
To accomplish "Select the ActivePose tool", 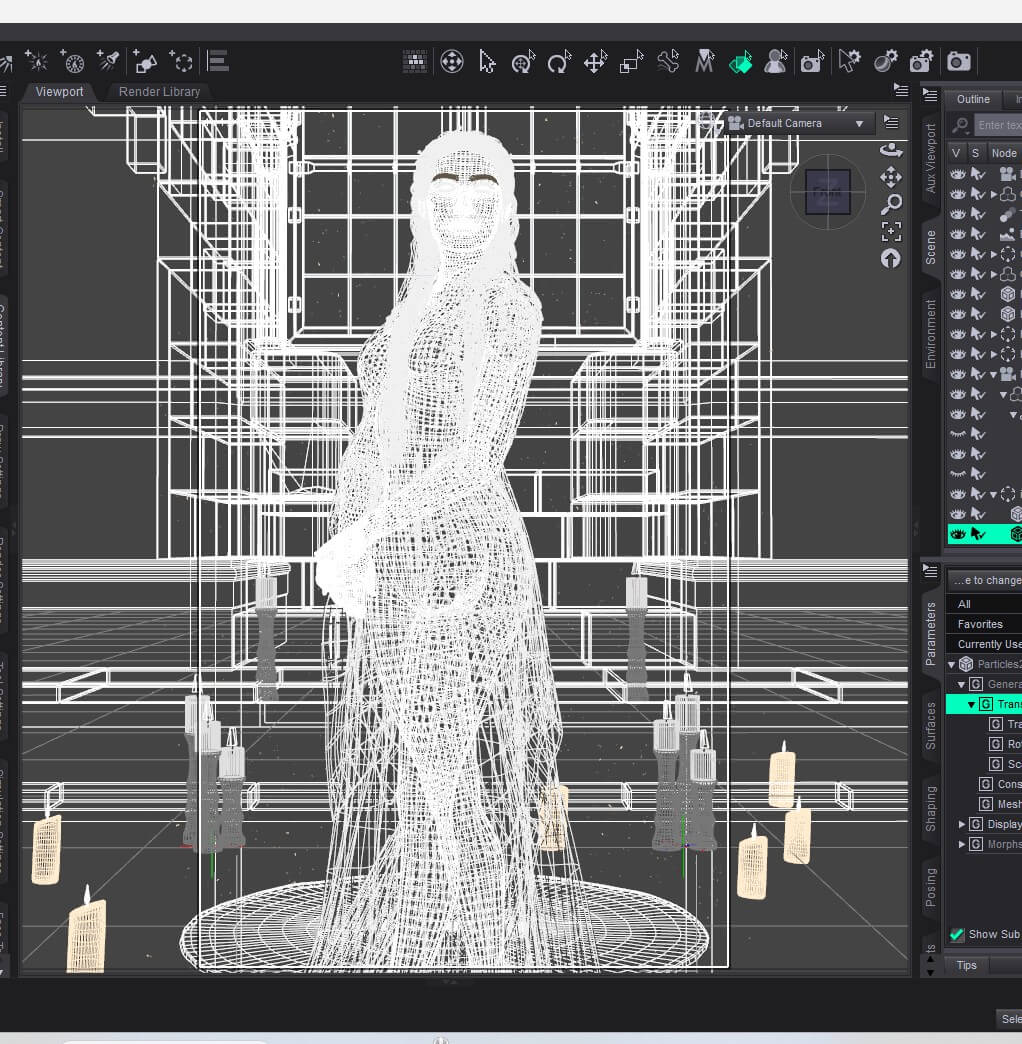I will [x=523, y=62].
